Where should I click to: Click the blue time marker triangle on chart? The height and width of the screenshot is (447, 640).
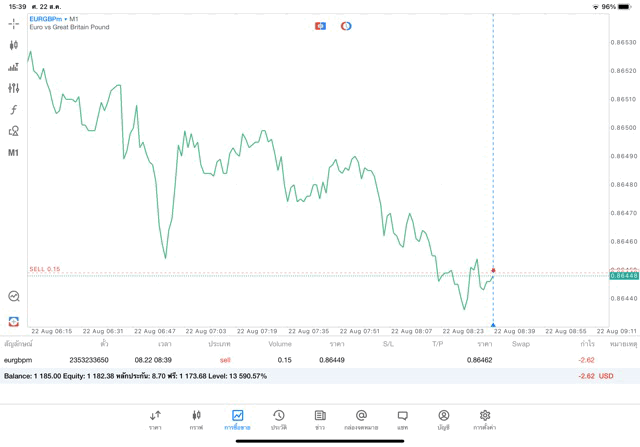[493, 325]
